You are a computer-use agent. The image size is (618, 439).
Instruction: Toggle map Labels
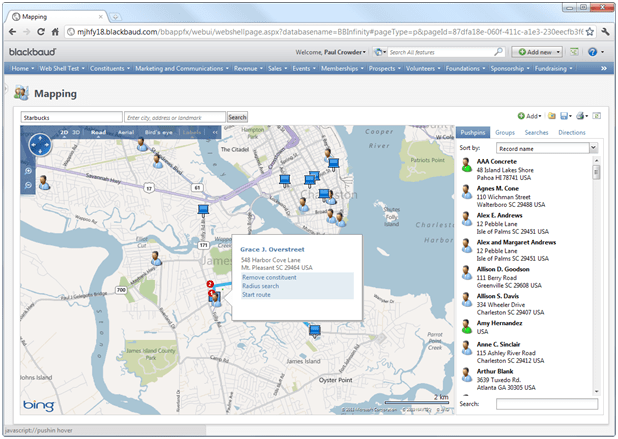192,132
